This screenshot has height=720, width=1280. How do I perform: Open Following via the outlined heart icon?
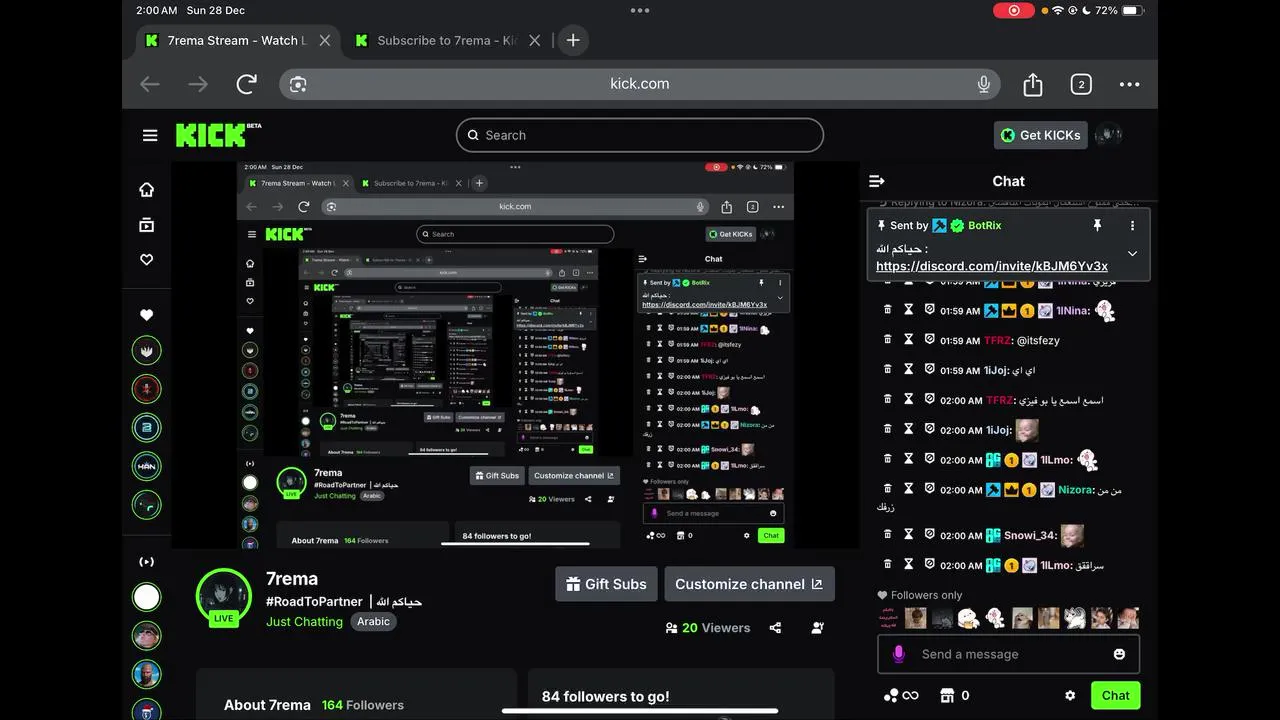147,259
